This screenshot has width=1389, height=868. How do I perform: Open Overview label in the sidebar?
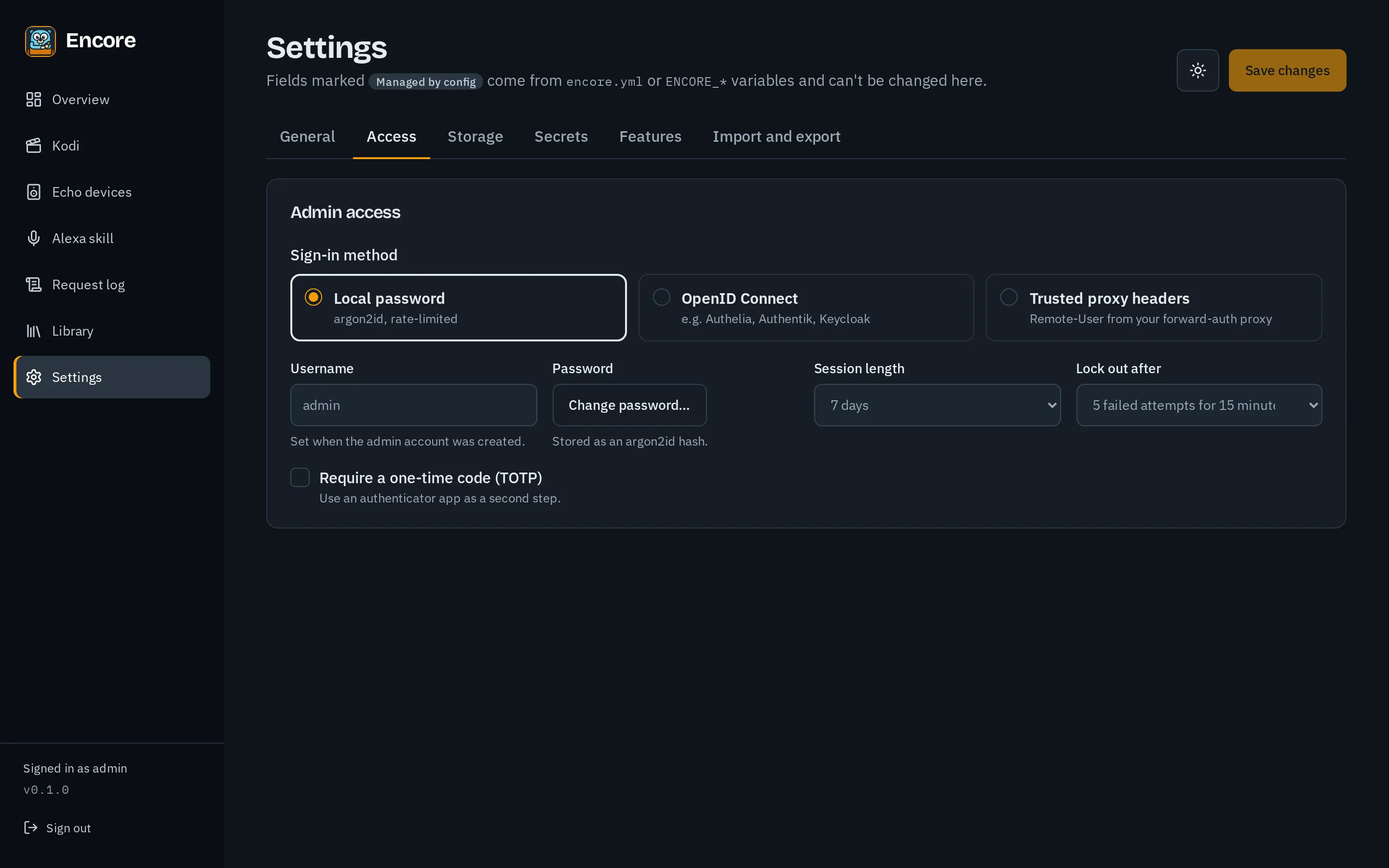81,100
